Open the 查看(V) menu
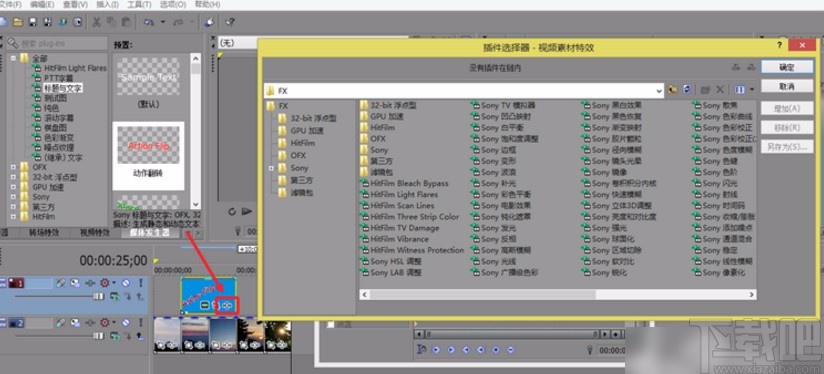824x374 pixels. point(75,5)
